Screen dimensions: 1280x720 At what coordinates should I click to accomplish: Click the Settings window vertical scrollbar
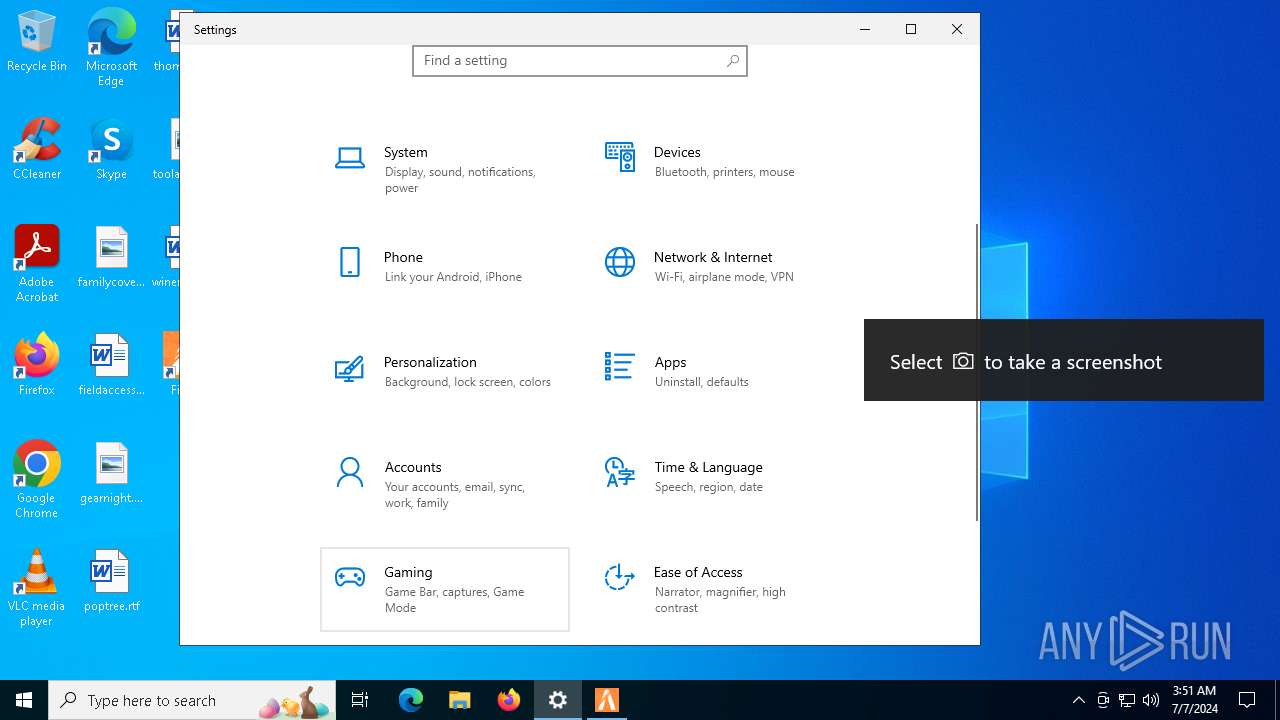tap(977, 372)
